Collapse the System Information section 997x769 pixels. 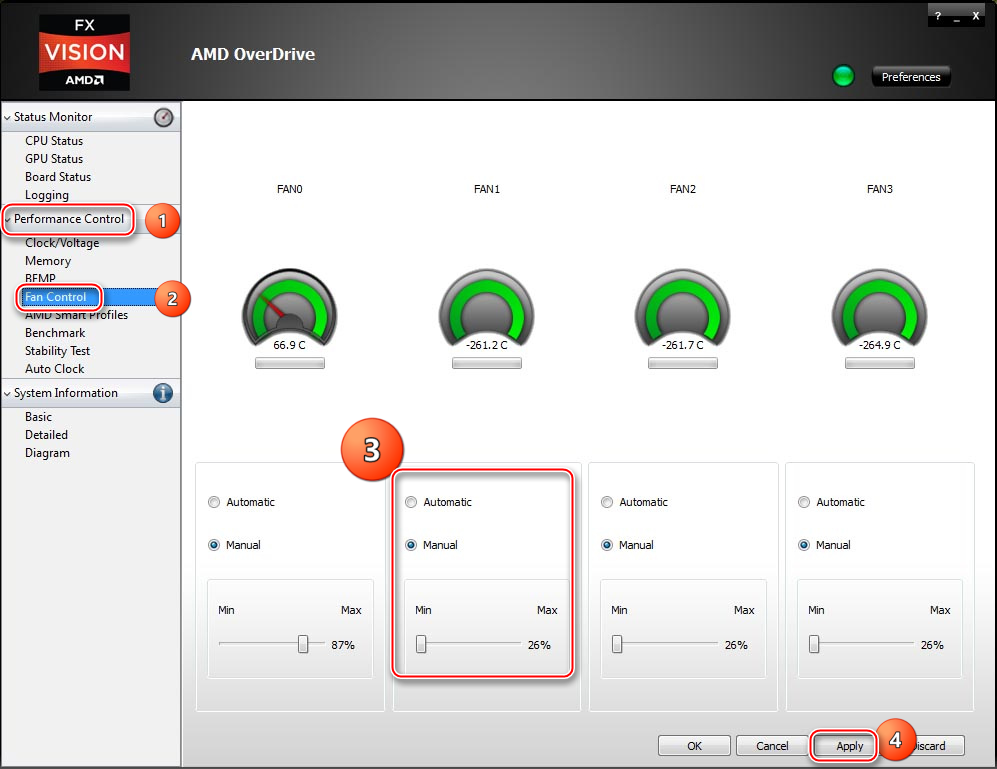click(8, 394)
